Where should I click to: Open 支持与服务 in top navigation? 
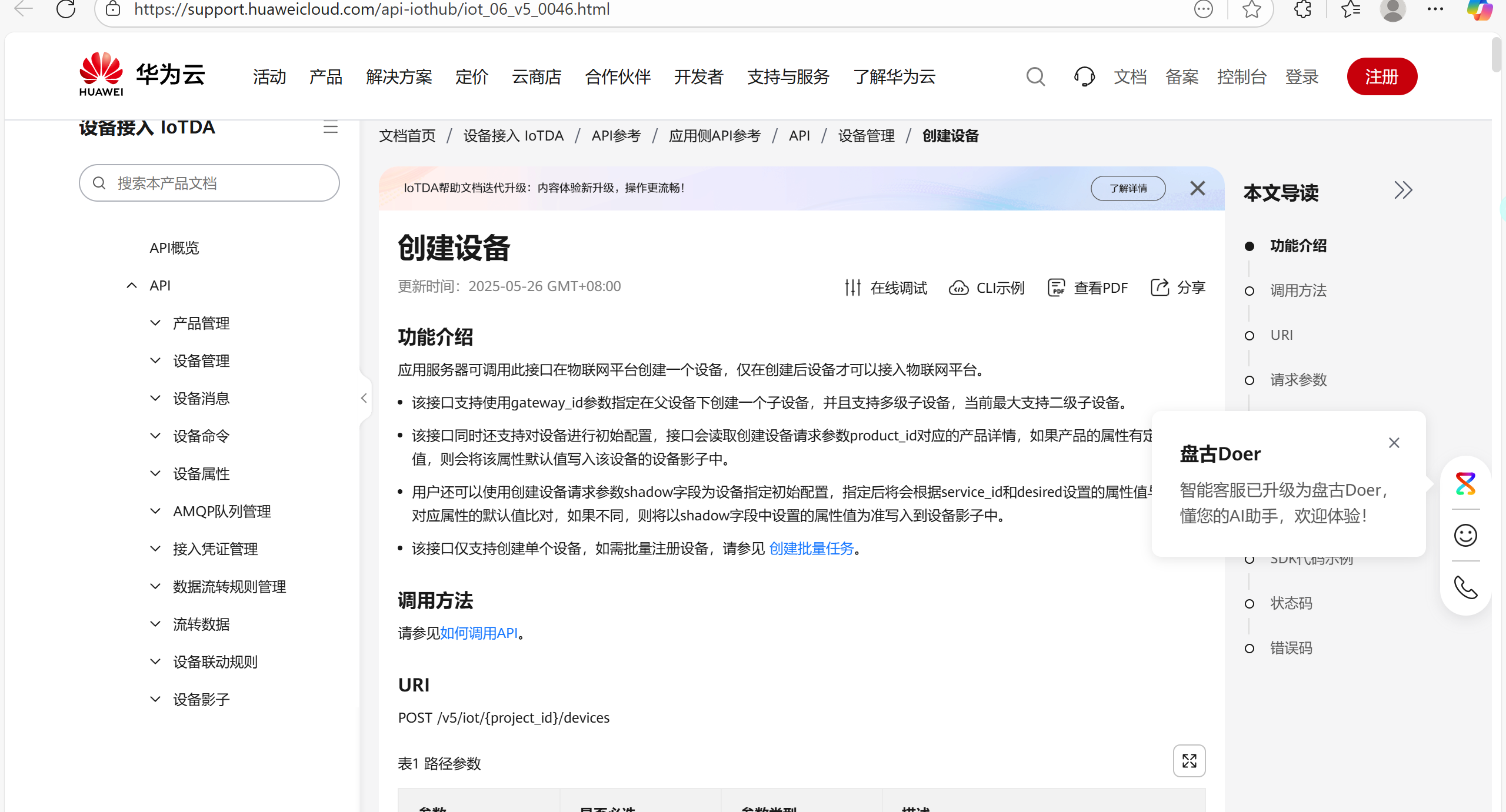(x=788, y=76)
